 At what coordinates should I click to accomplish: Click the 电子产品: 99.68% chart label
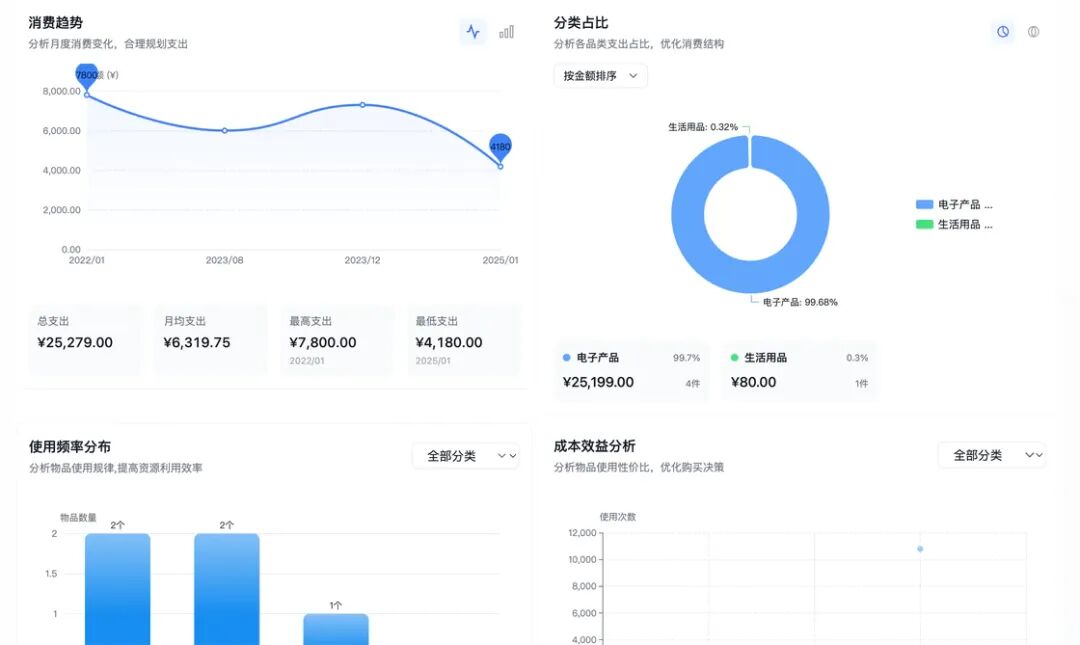tap(800, 302)
